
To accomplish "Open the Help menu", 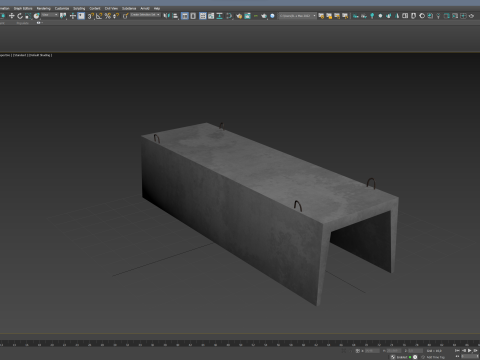I will (x=157, y=8).
